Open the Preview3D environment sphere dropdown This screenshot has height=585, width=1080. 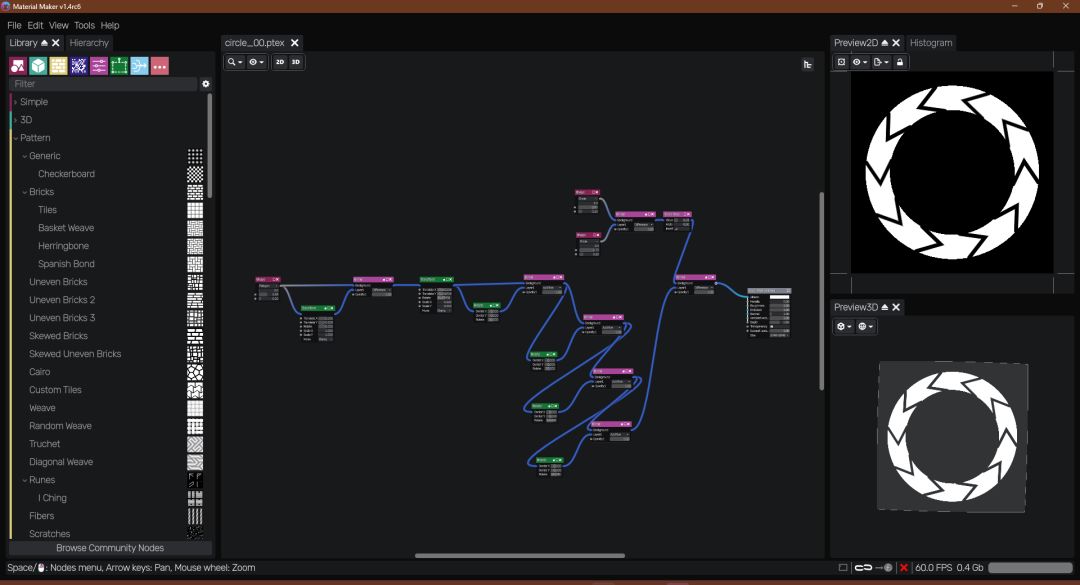click(x=866, y=327)
